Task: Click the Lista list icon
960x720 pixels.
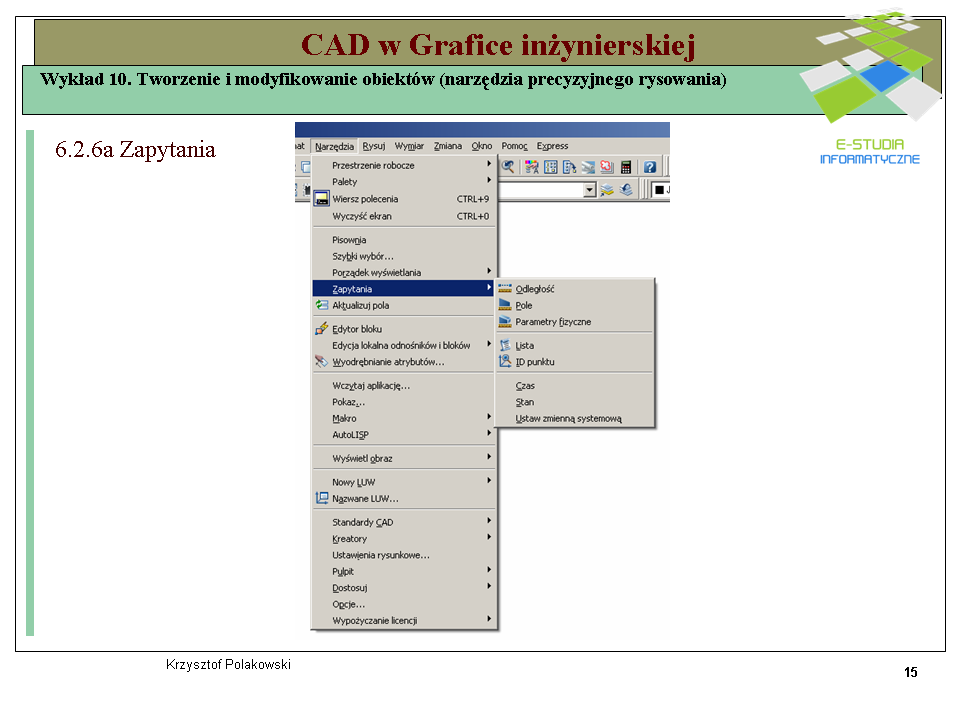Action: point(505,346)
